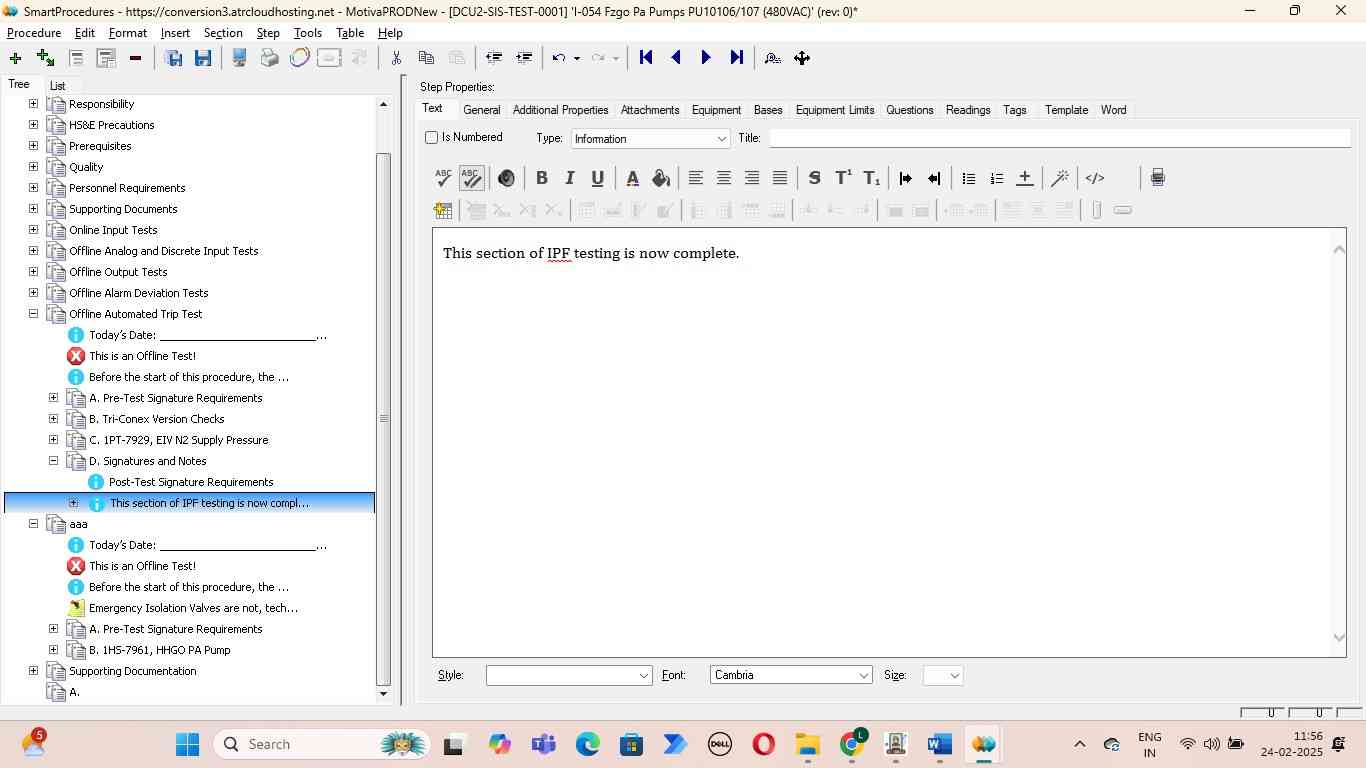Click into the Title input field
This screenshot has width=1366, height=768.
coord(1060,139)
